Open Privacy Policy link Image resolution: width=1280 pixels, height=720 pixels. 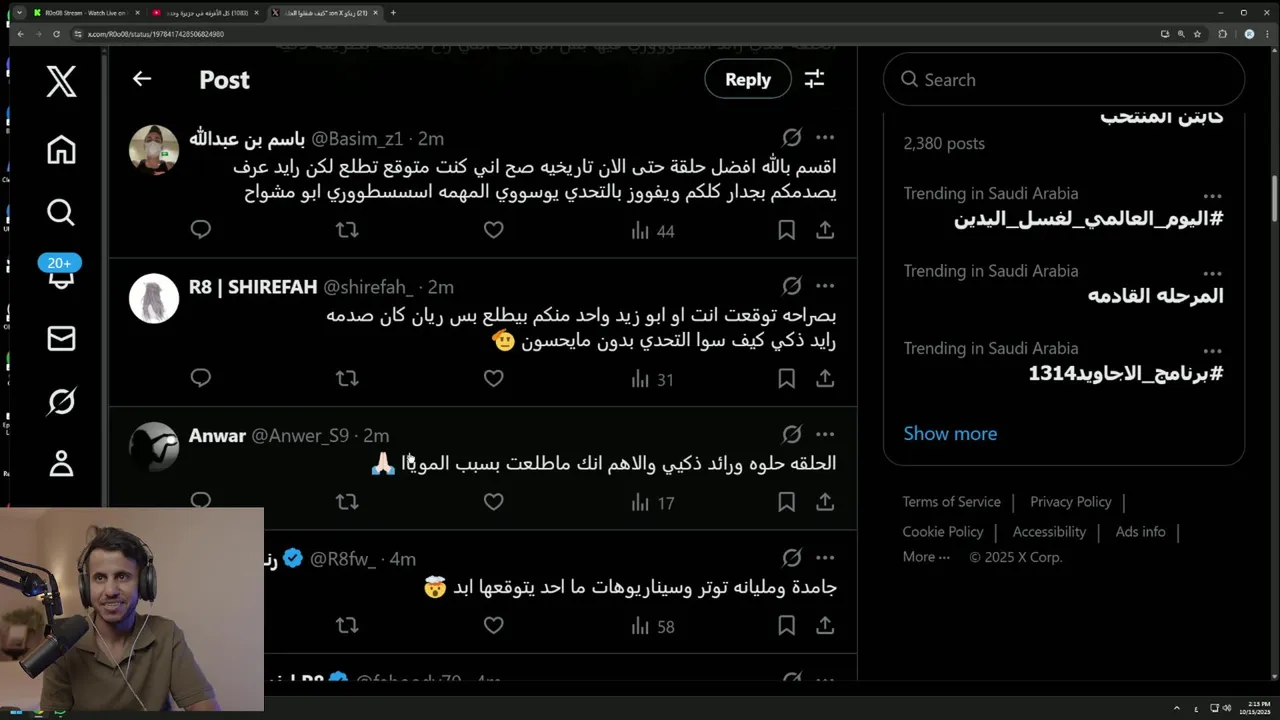pos(1071,502)
